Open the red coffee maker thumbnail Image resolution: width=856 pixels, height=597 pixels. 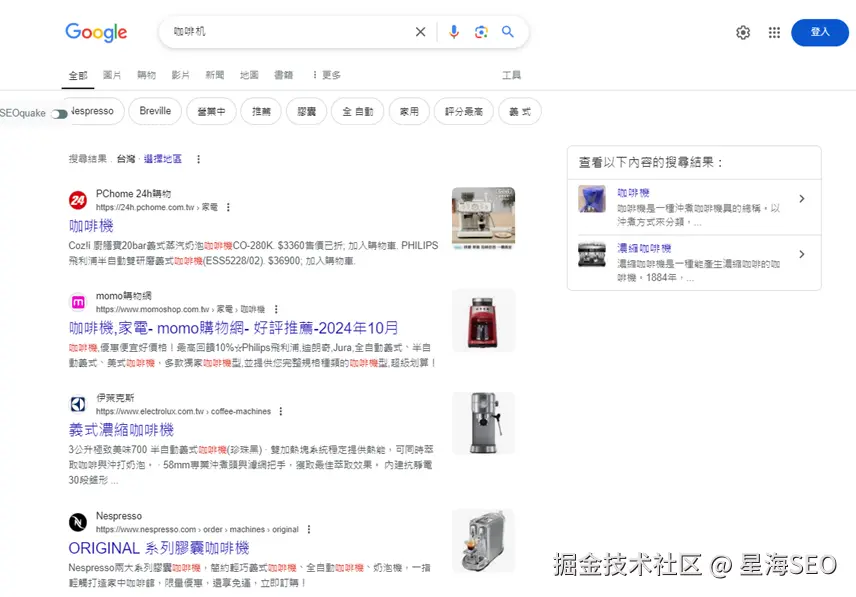[484, 320]
